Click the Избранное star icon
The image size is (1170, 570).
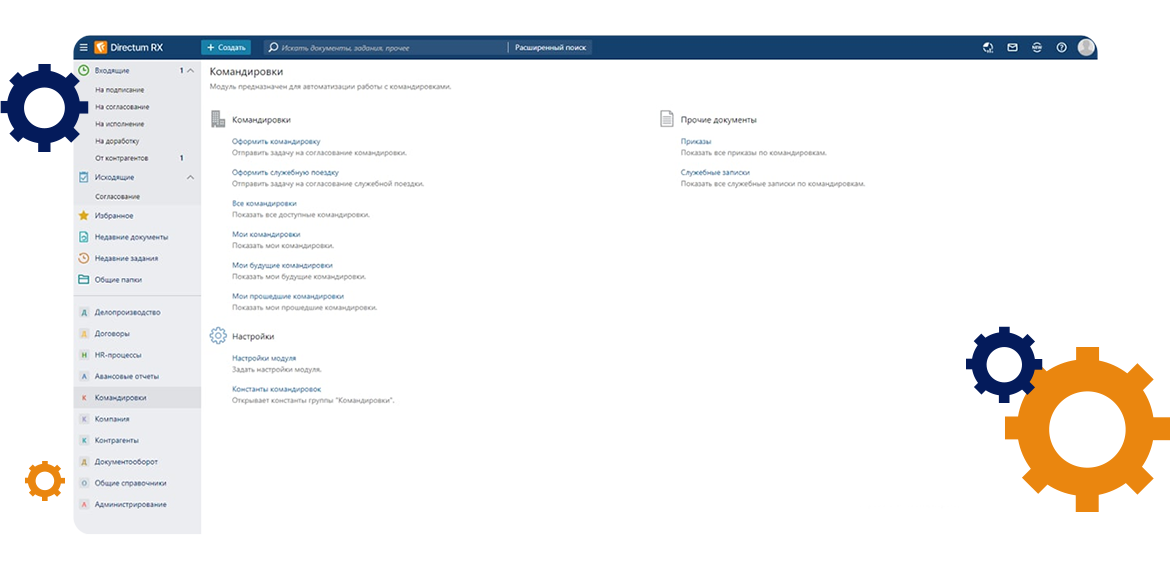coord(84,215)
